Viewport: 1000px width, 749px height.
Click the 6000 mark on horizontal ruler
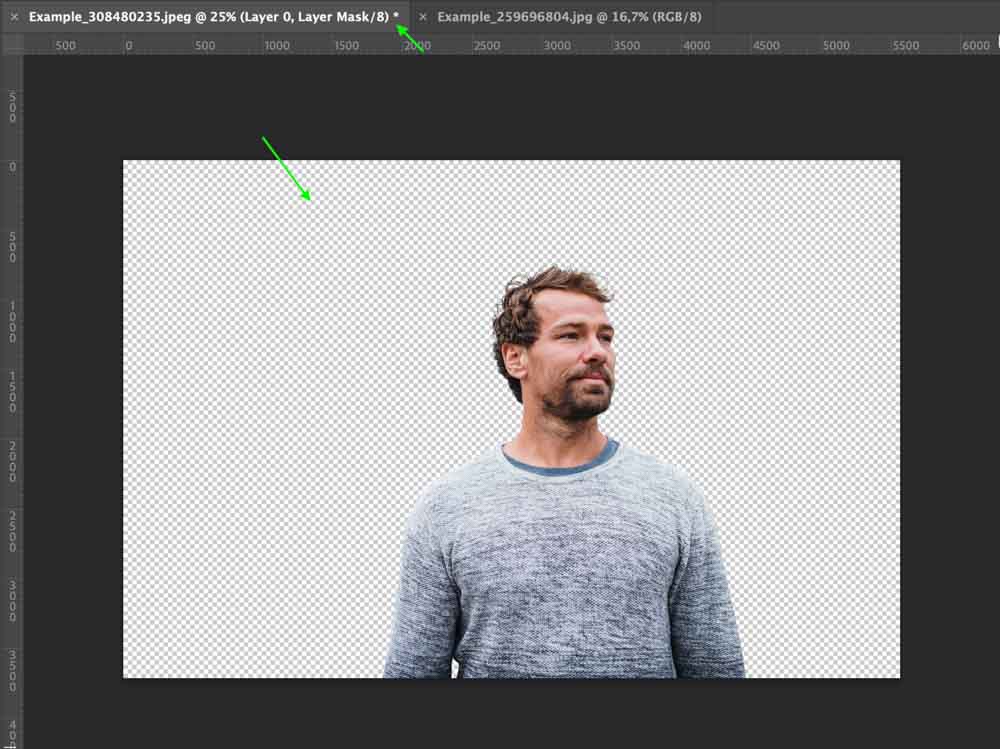[975, 46]
